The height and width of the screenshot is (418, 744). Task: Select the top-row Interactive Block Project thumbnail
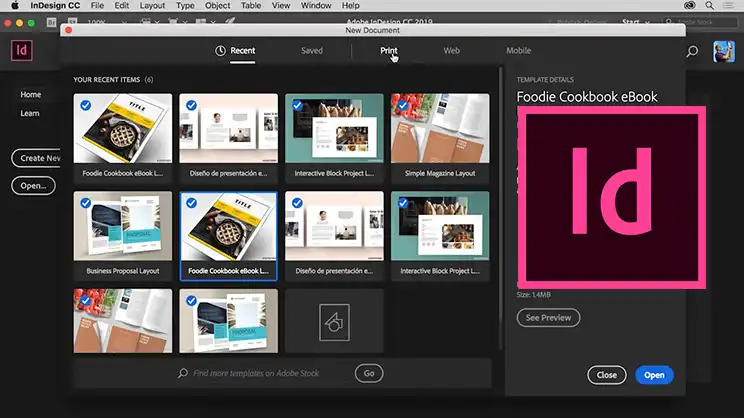334,128
